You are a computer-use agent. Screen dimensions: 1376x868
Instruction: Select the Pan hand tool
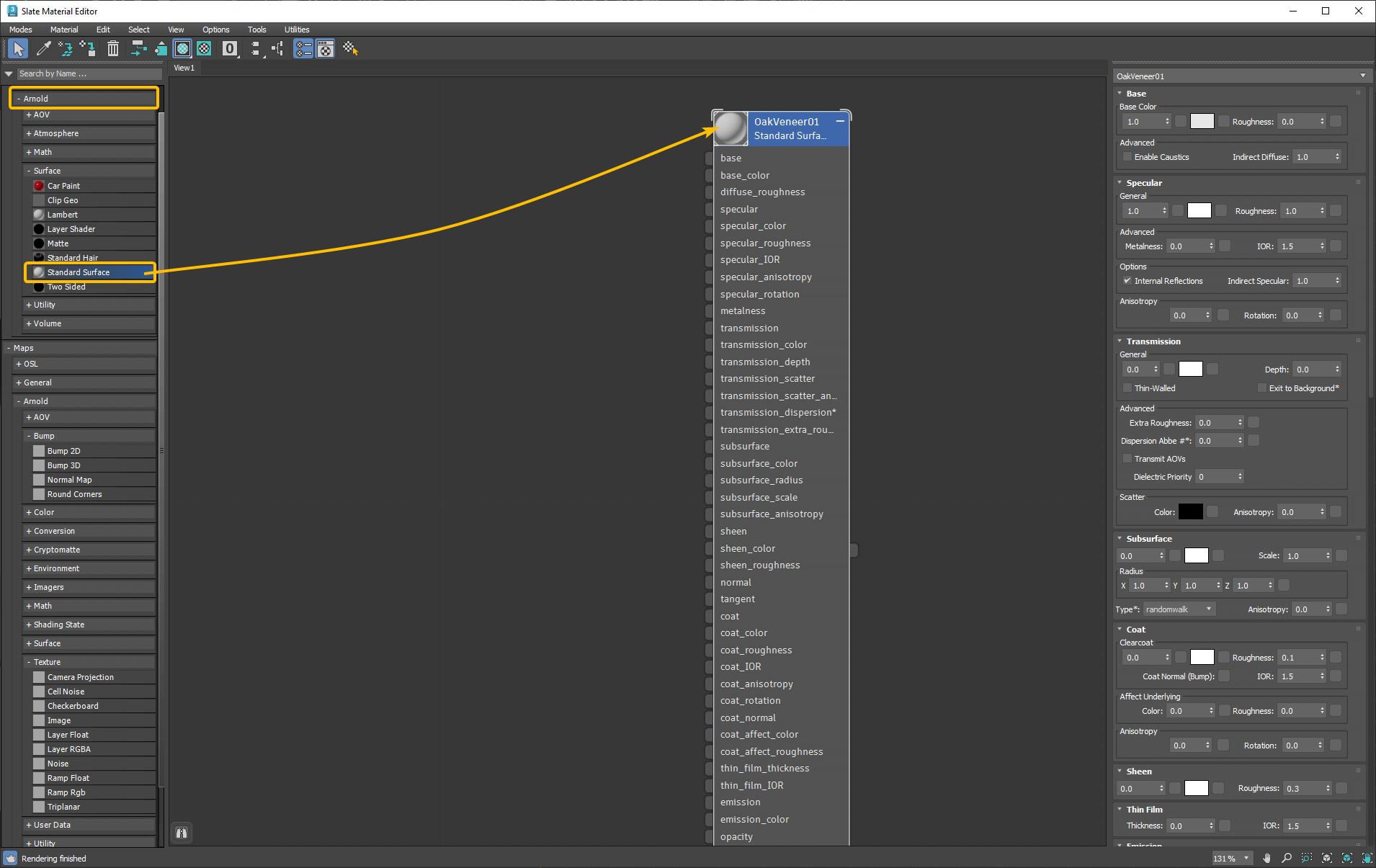(x=1267, y=858)
